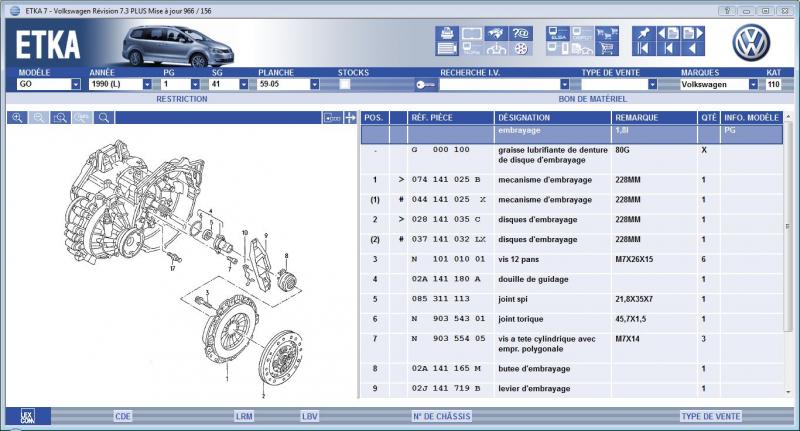Select the 'levier d'embrayage' row
The width and height of the screenshot is (800, 431).
(571, 388)
